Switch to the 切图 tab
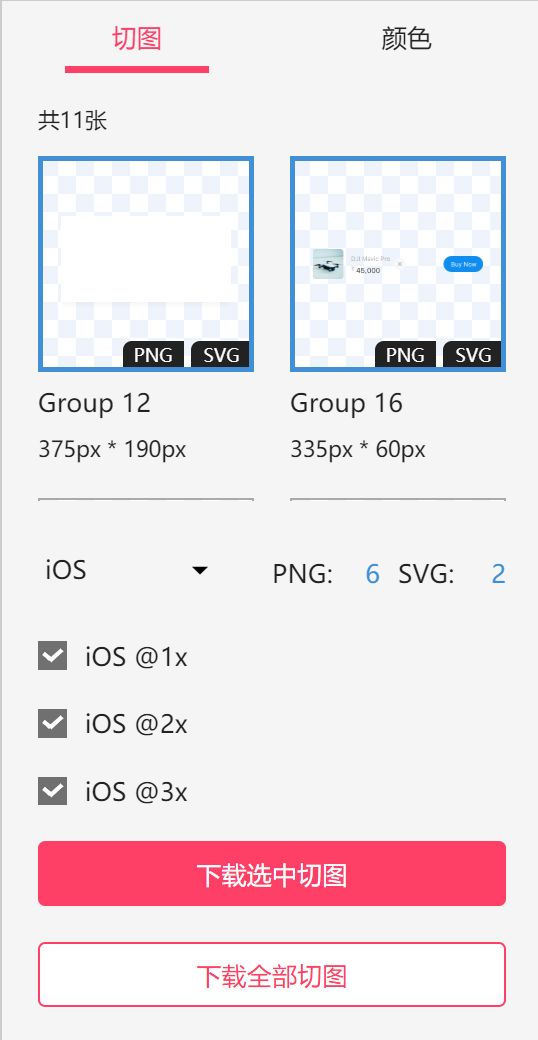538x1040 pixels. (137, 38)
